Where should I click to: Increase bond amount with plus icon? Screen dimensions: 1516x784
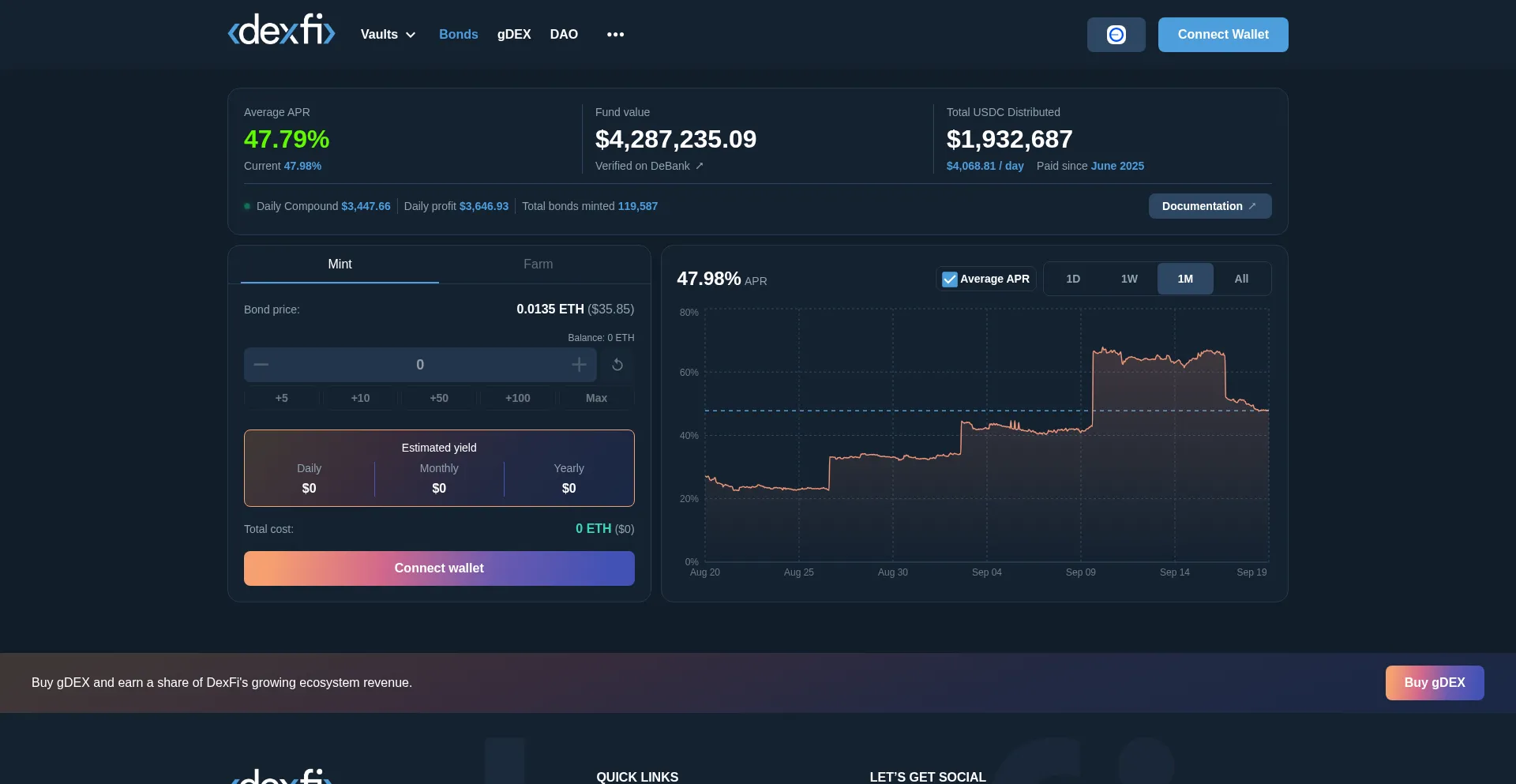579,365
